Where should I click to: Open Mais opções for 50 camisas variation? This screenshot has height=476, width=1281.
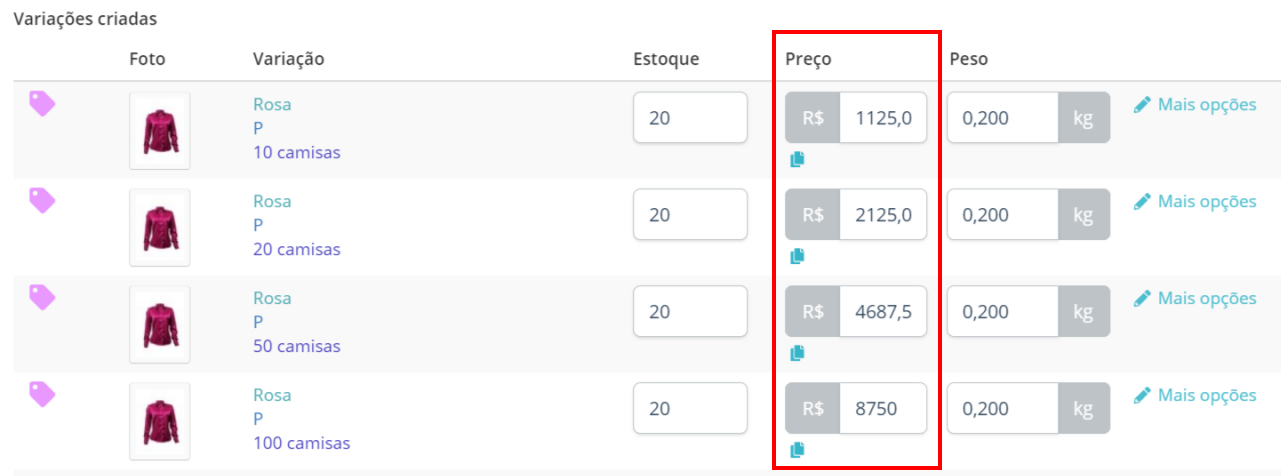coord(1195,298)
